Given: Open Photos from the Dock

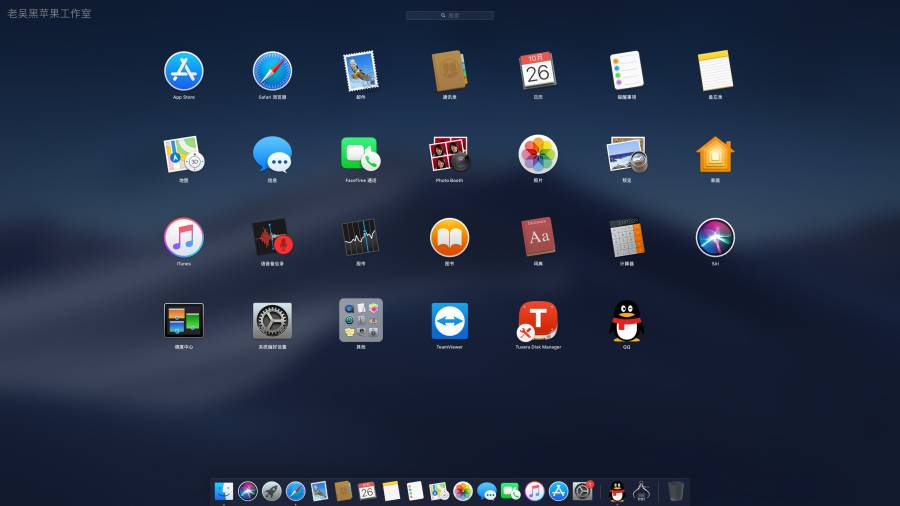Looking at the screenshot, I should (x=463, y=491).
